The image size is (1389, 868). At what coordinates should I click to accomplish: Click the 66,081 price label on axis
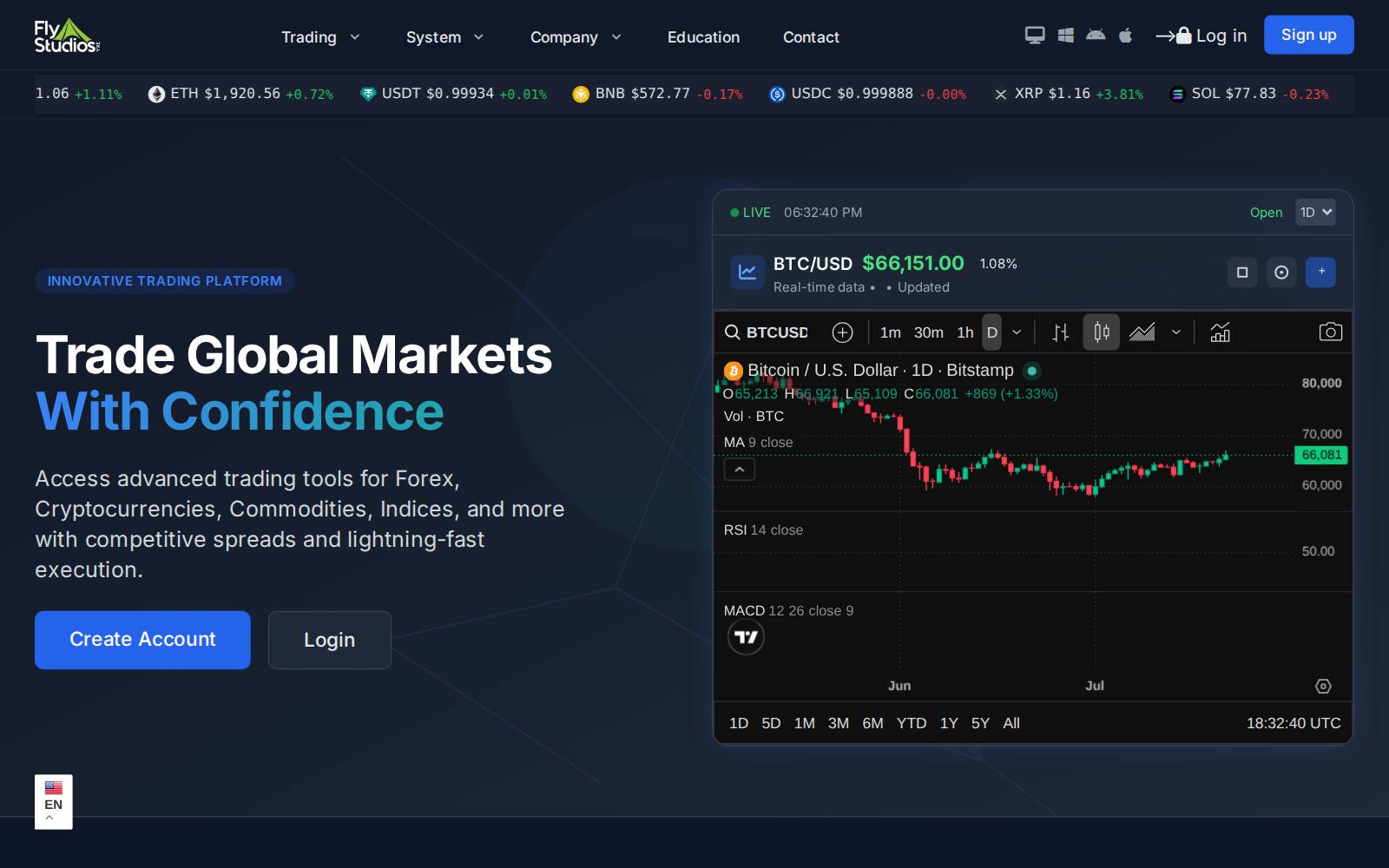coord(1320,455)
